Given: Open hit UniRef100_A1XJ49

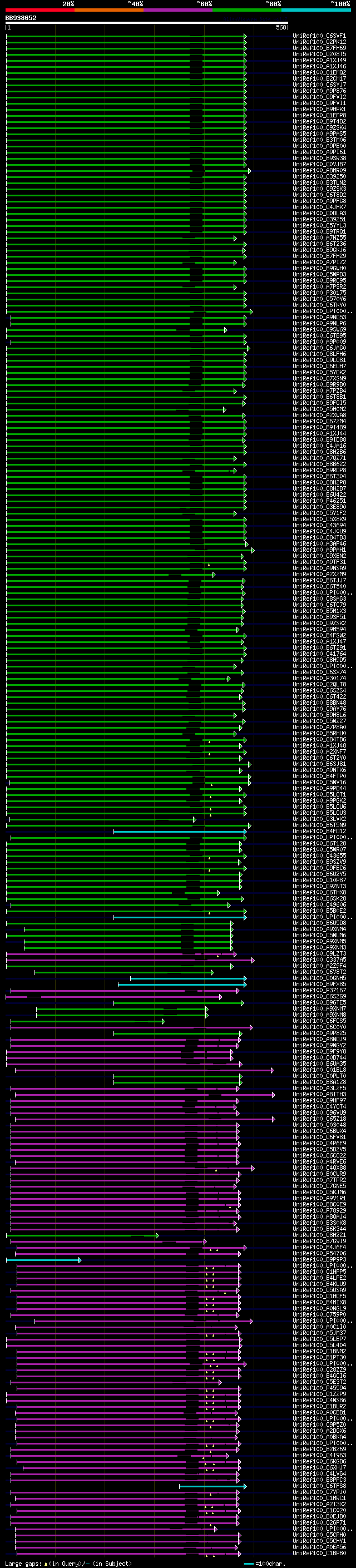Looking at the screenshot, I should click(x=319, y=60).
